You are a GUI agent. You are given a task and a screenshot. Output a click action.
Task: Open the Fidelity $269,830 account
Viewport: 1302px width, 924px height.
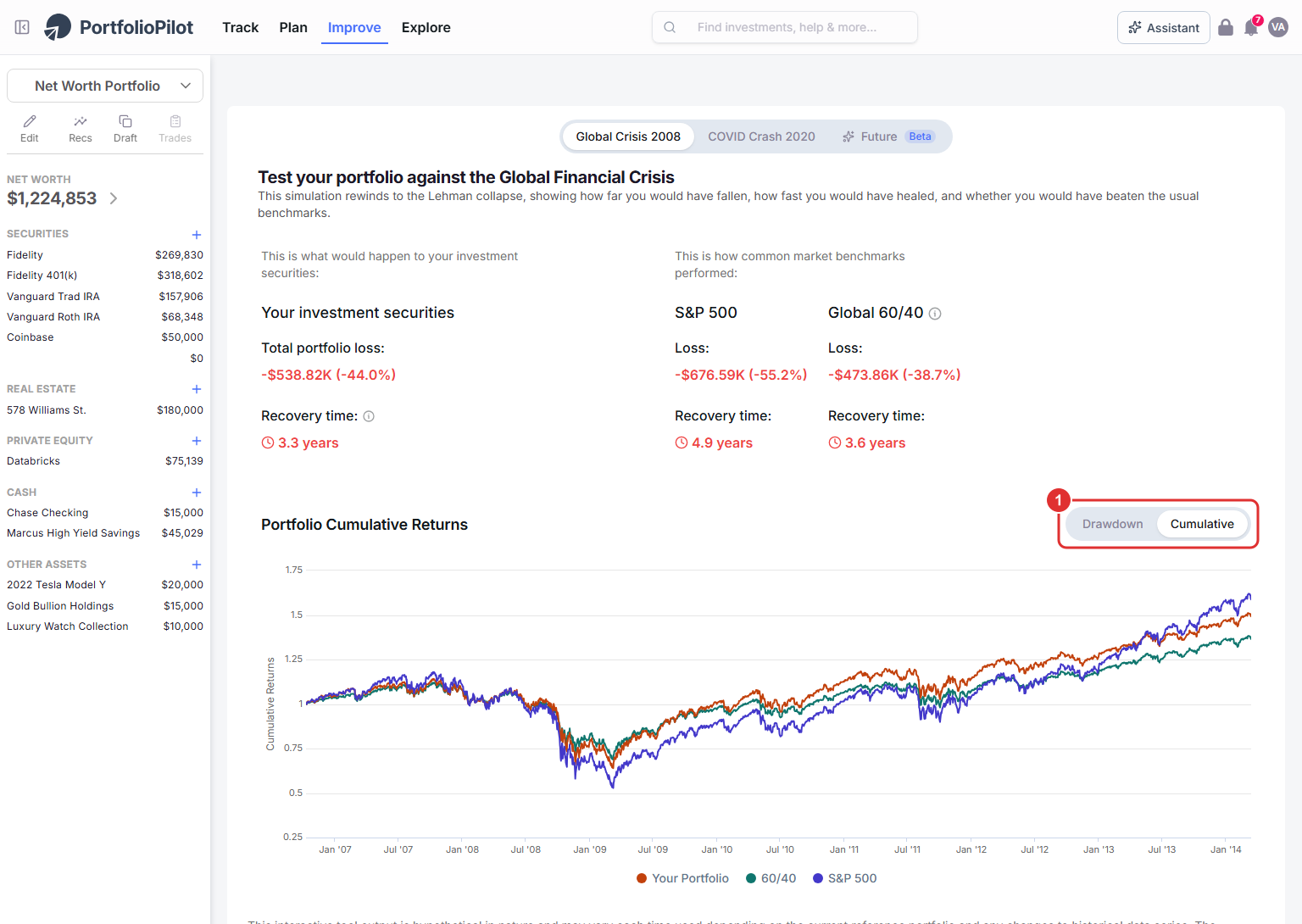pos(105,255)
